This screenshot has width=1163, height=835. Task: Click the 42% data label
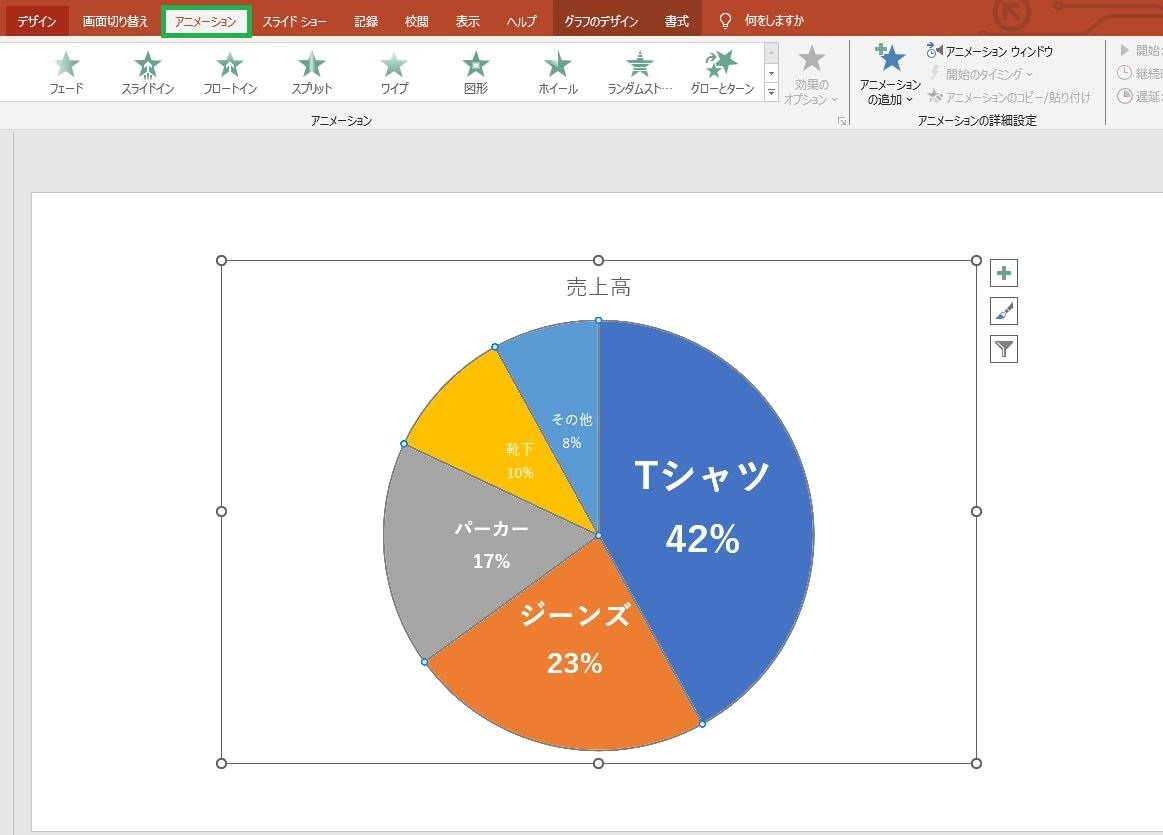click(702, 539)
